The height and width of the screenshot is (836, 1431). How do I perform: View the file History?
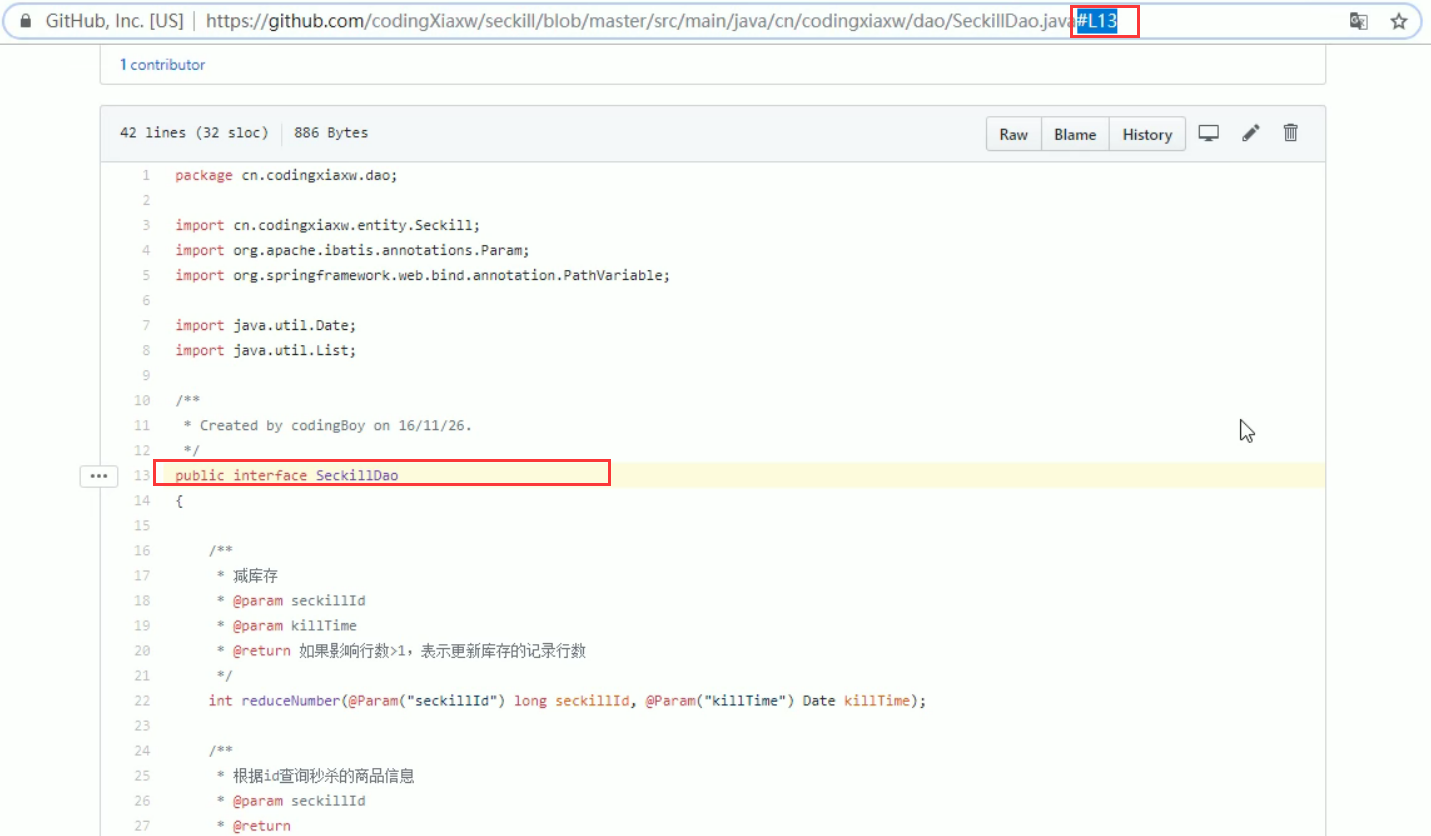click(x=1147, y=134)
